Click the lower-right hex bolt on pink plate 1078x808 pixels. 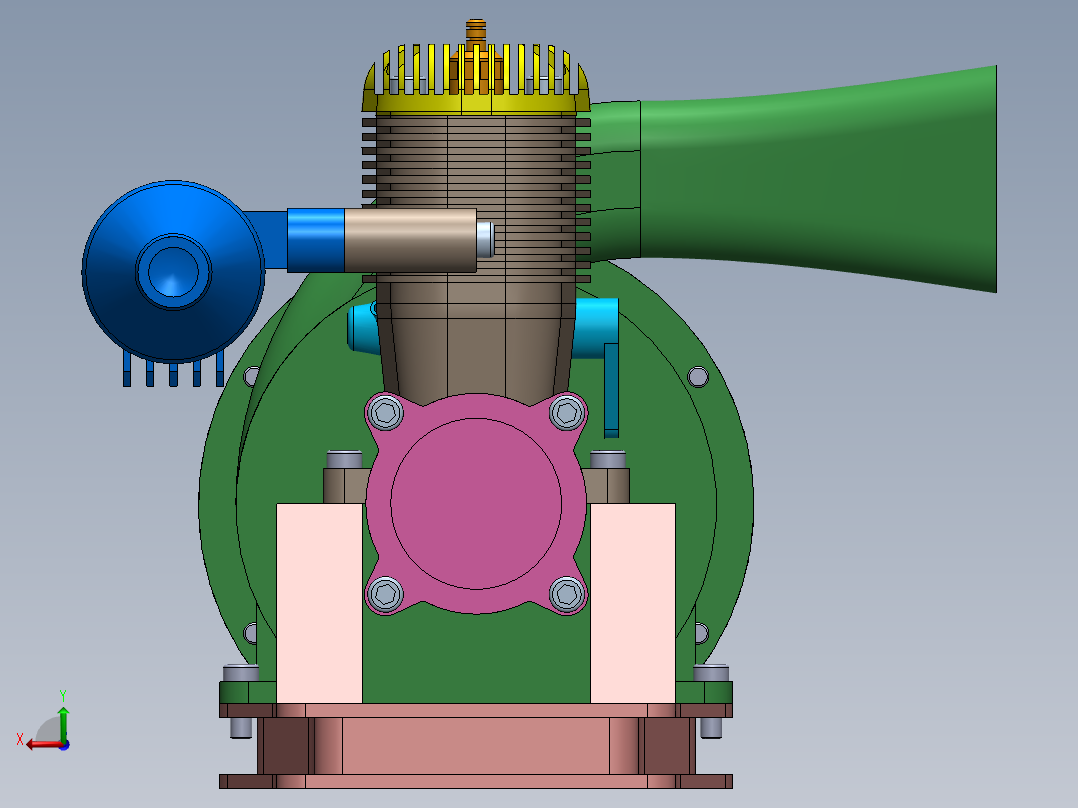566,593
